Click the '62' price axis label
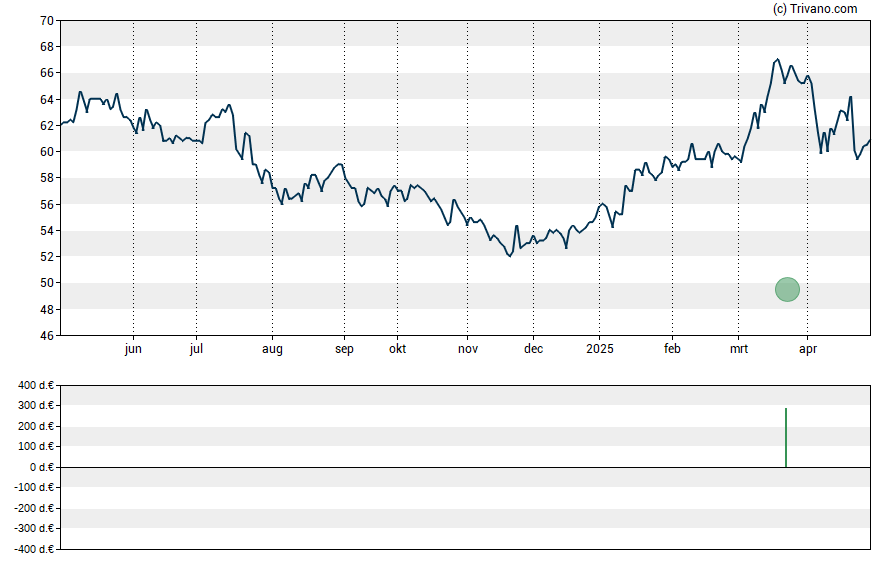Screen dimensions: 888x565 [x=47, y=126]
